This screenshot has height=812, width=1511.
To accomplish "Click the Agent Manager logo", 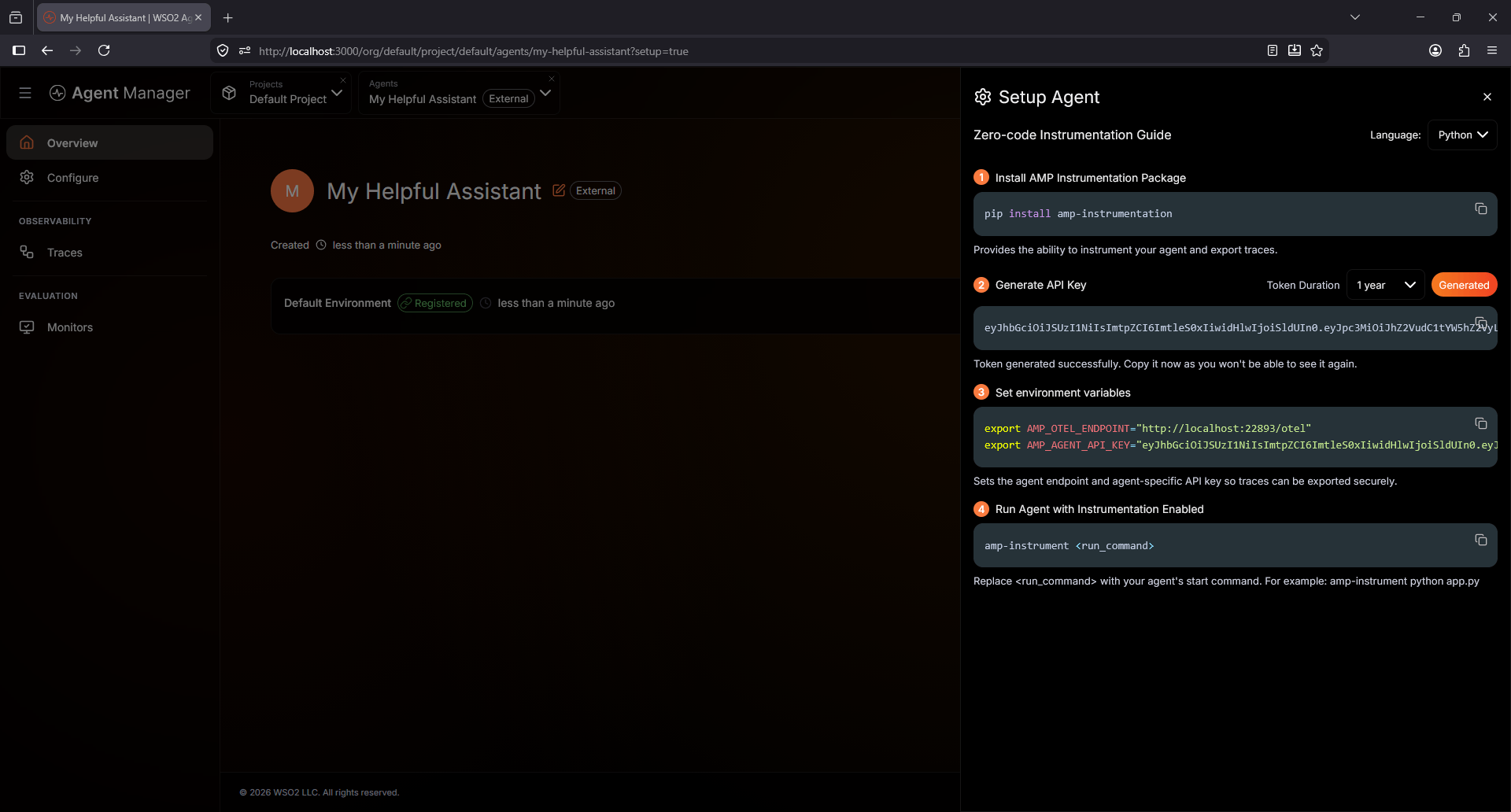I will pos(120,93).
